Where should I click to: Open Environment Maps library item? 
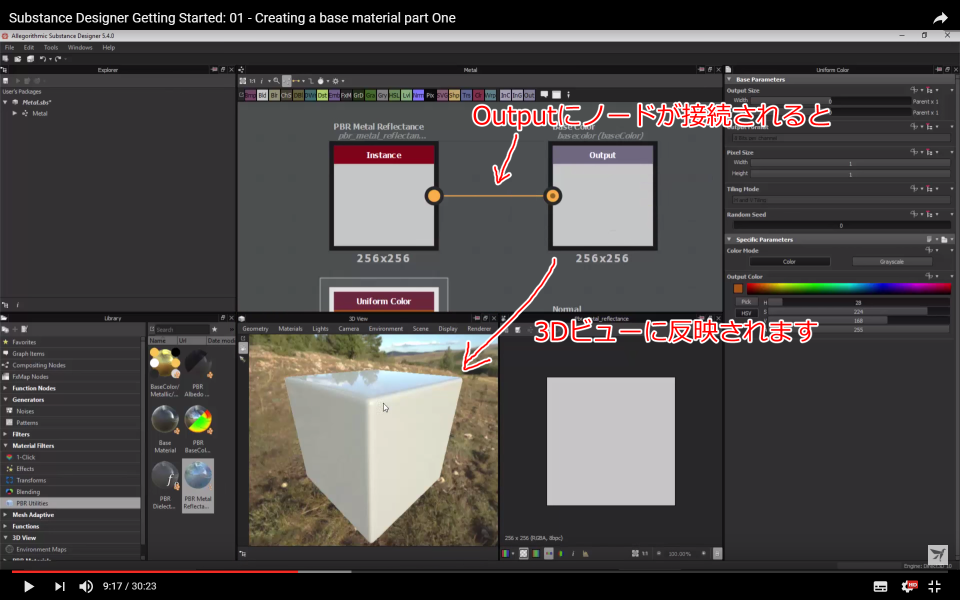[x=41, y=549]
